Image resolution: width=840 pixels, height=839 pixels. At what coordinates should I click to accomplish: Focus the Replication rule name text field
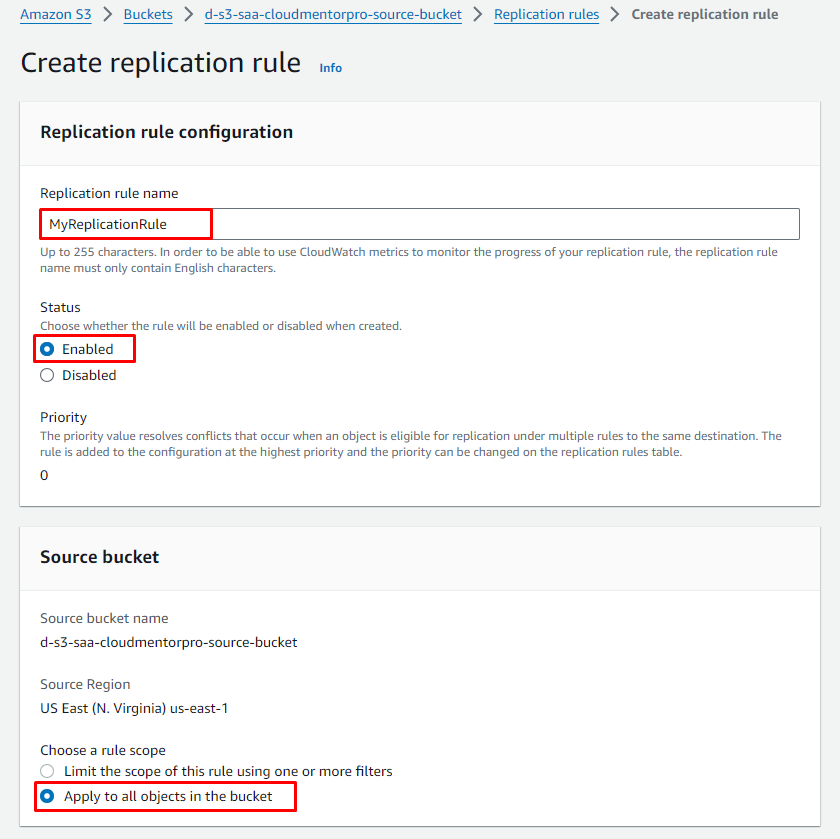(x=420, y=224)
